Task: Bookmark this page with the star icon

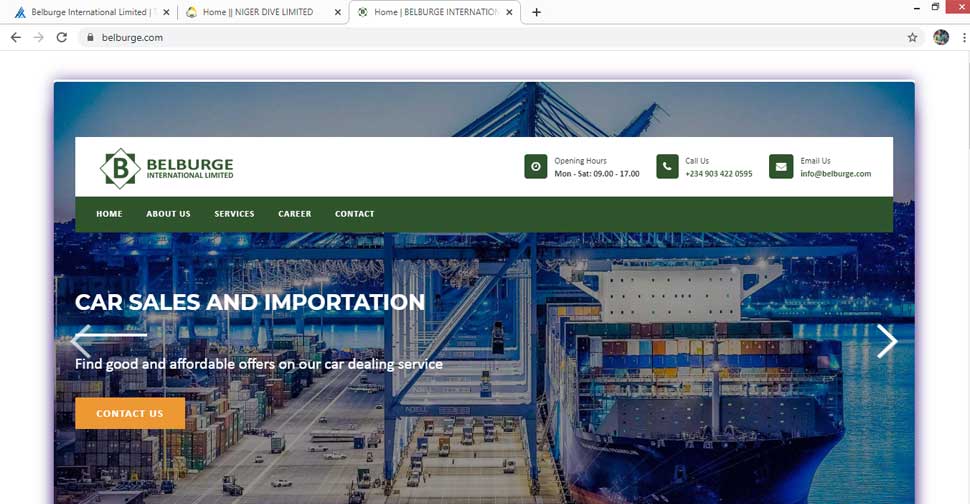Action: [912, 38]
